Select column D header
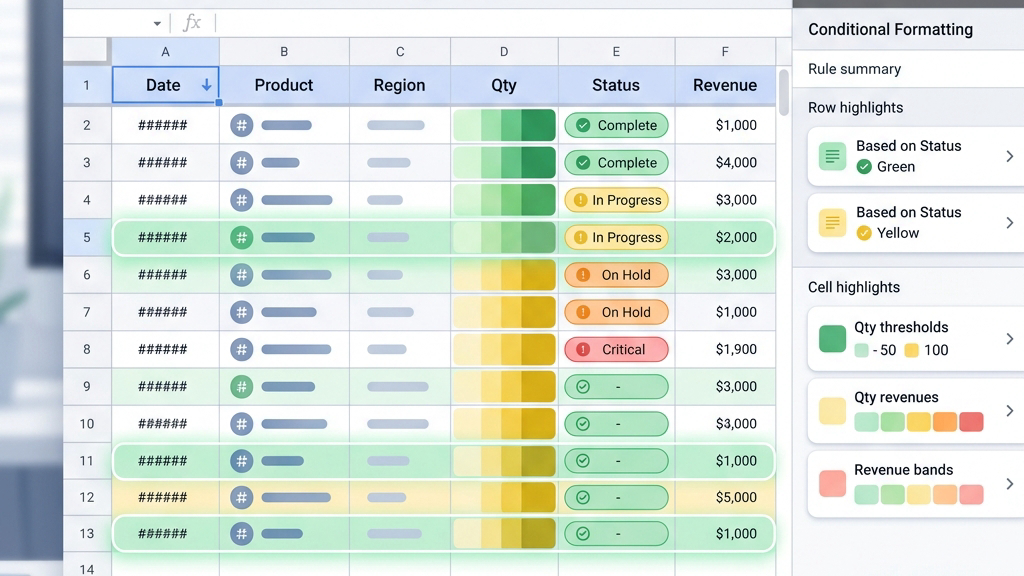1024x576 pixels. pyautogui.click(x=504, y=52)
